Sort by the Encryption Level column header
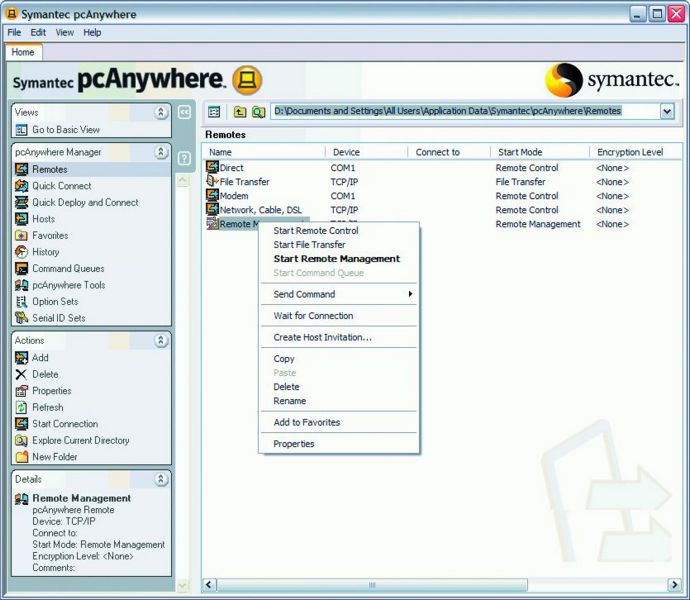690x600 pixels. pos(635,152)
